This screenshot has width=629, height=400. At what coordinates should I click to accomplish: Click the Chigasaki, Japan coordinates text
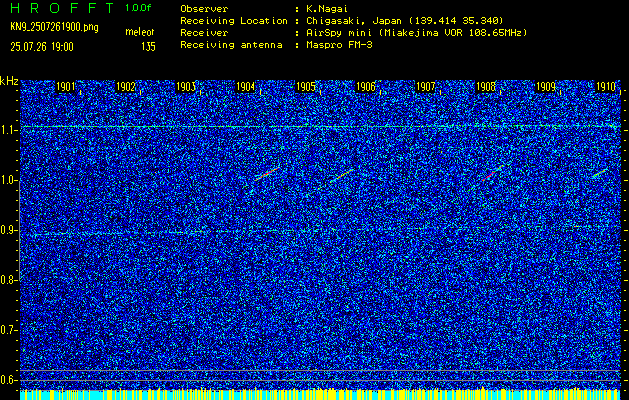pyautogui.click(x=405, y=20)
